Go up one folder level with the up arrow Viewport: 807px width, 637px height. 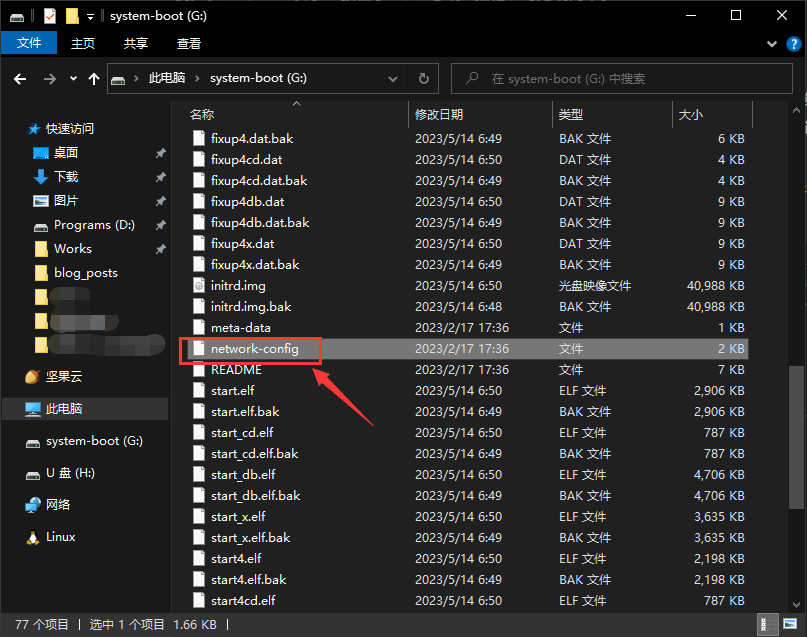point(94,78)
